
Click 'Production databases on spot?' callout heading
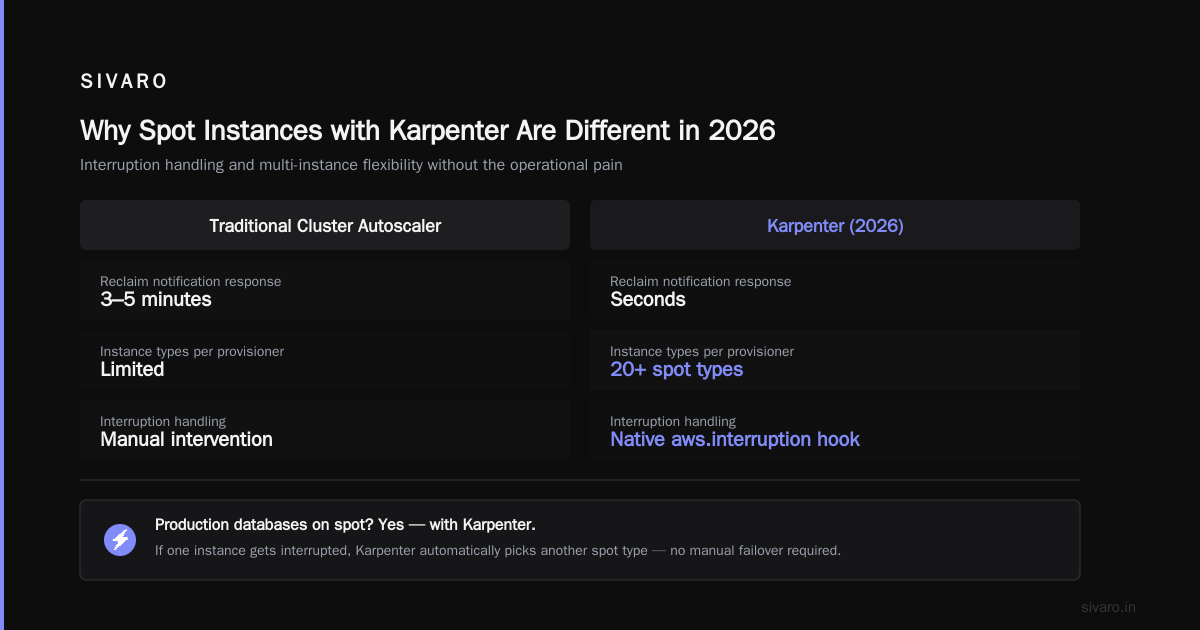tap(346, 524)
